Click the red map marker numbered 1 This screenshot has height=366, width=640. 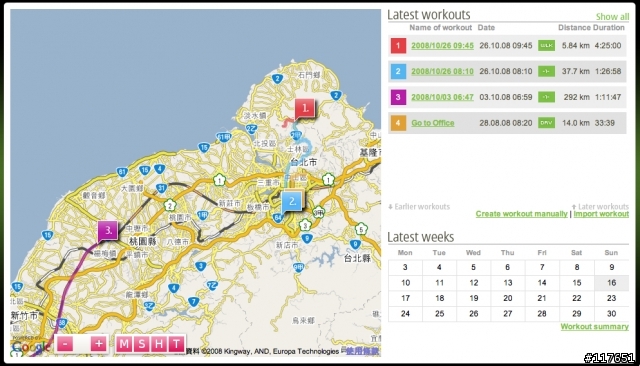[x=304, y=109]
